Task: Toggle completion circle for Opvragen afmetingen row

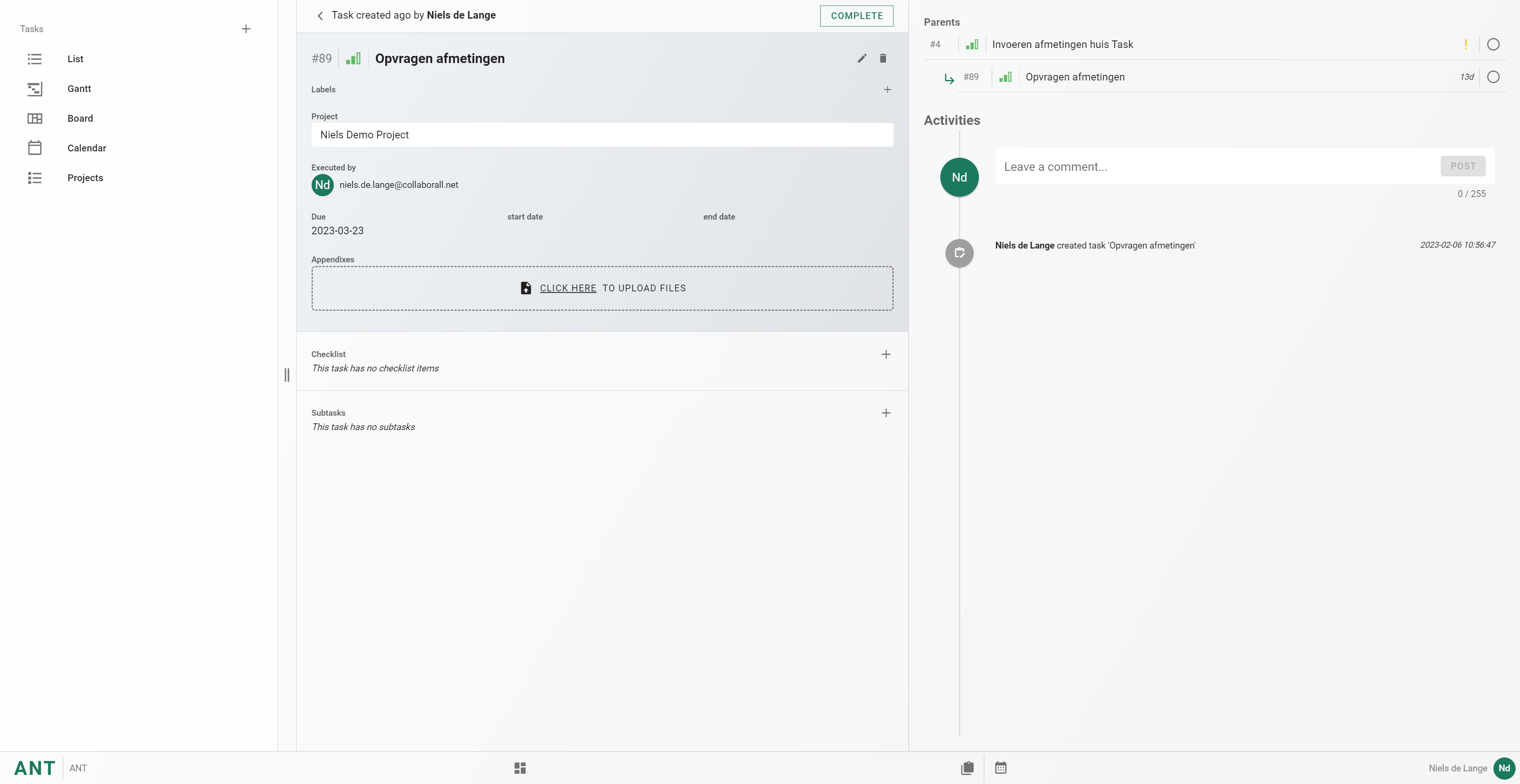Action: click(x=1493, y=76)
